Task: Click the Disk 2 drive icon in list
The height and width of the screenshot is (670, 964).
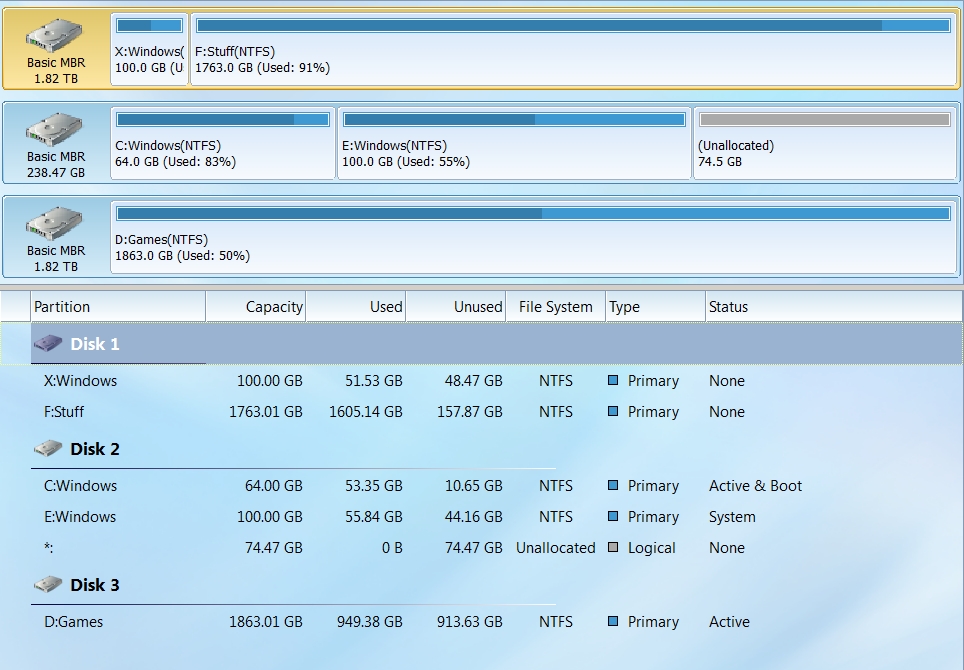Action: tap(48, 449)
